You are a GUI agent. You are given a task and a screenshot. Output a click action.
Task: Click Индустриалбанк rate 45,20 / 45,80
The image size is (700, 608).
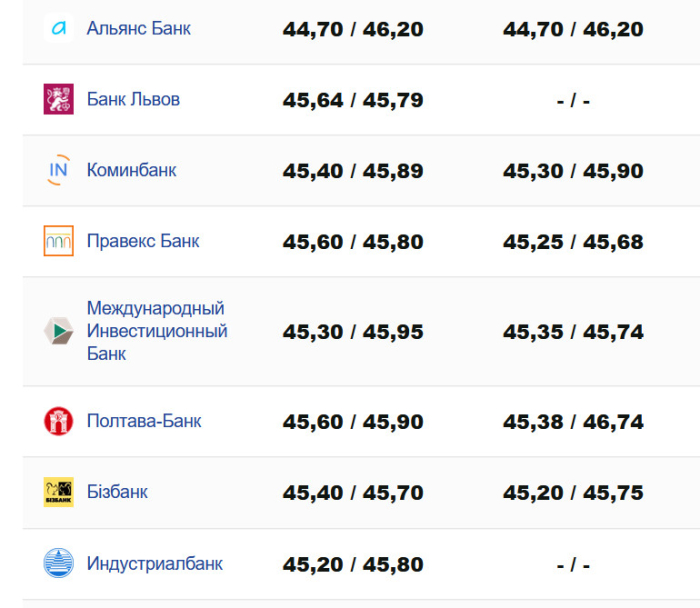tap(353, 564)
